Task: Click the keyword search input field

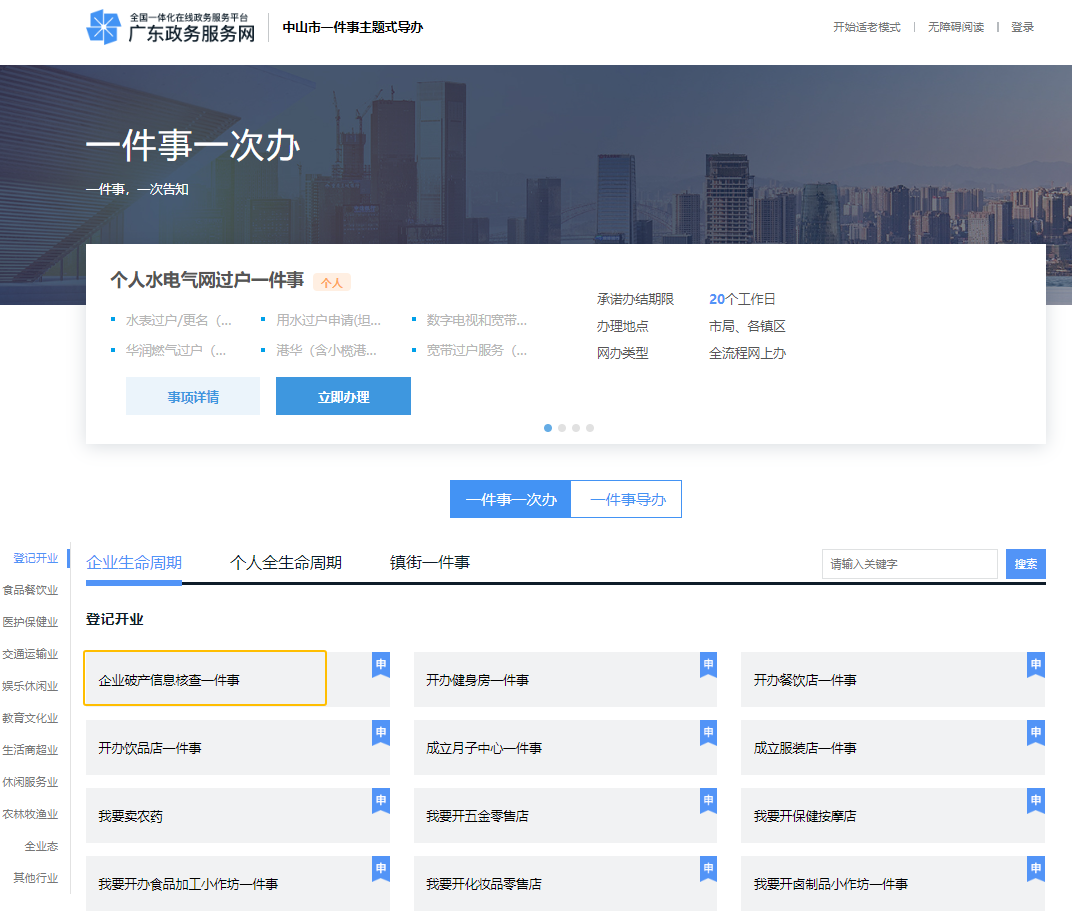Action: (910, 563)
